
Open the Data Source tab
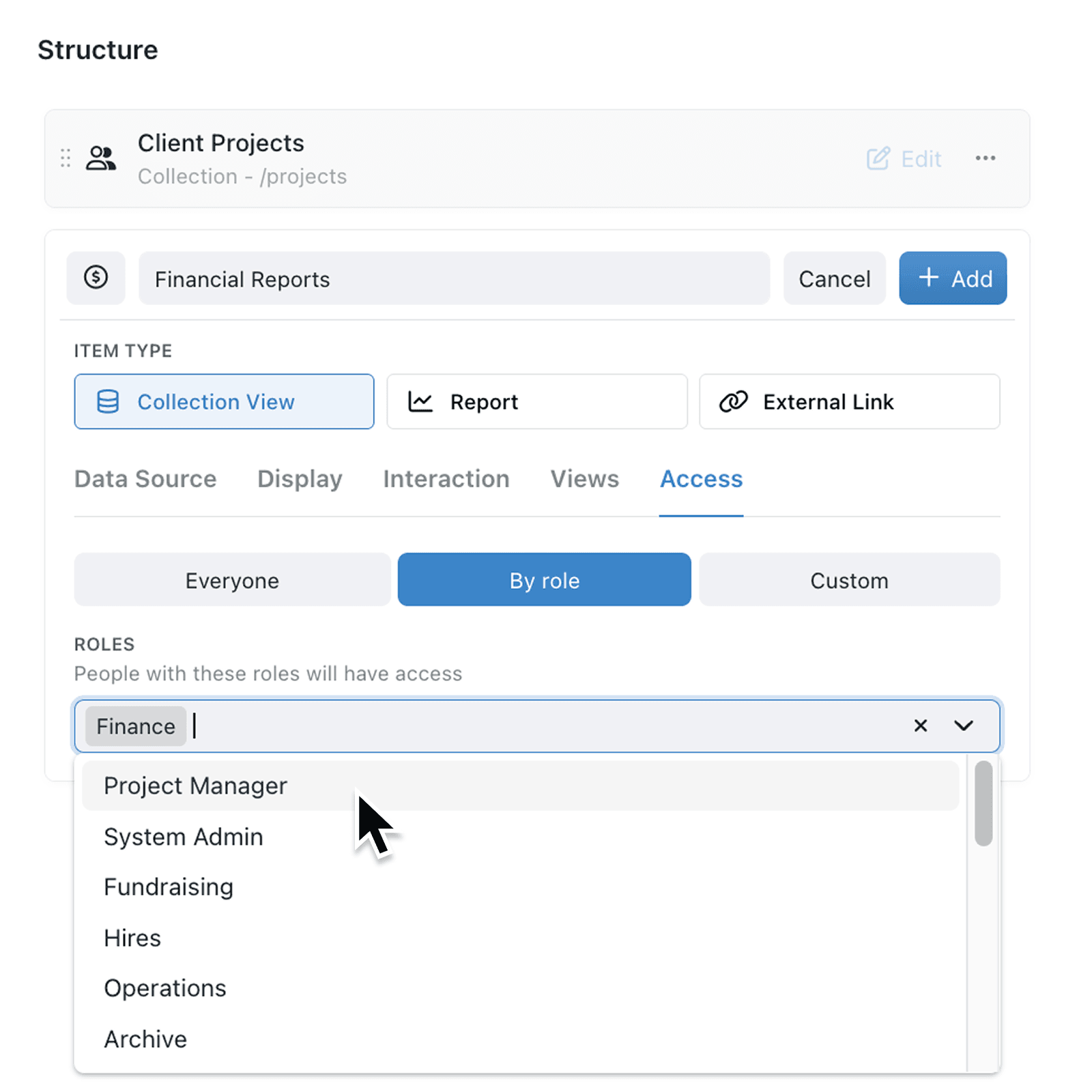145,478
